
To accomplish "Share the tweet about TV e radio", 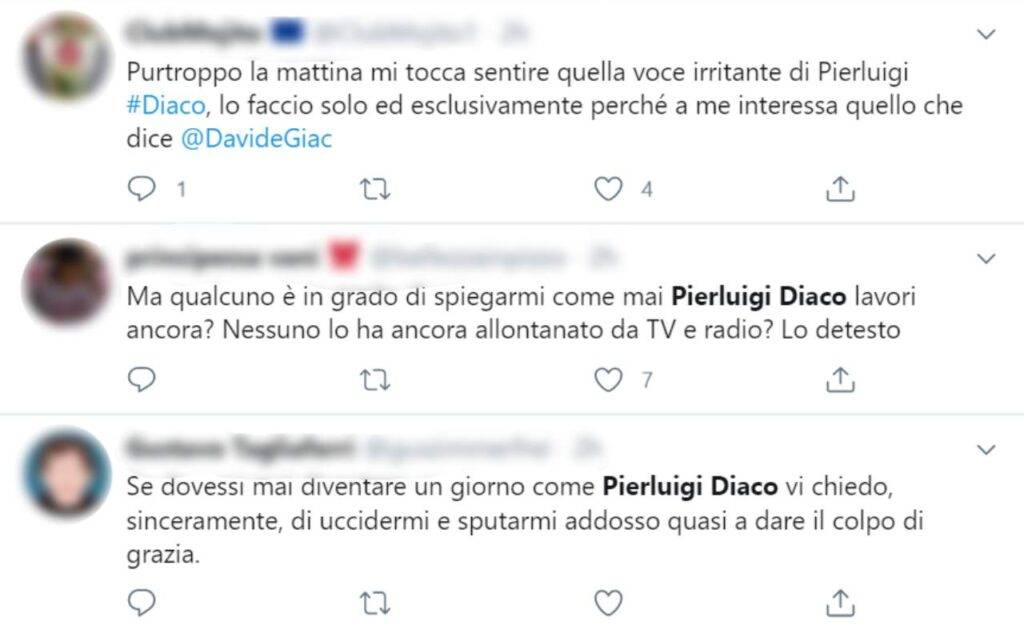I will (840, 379).
